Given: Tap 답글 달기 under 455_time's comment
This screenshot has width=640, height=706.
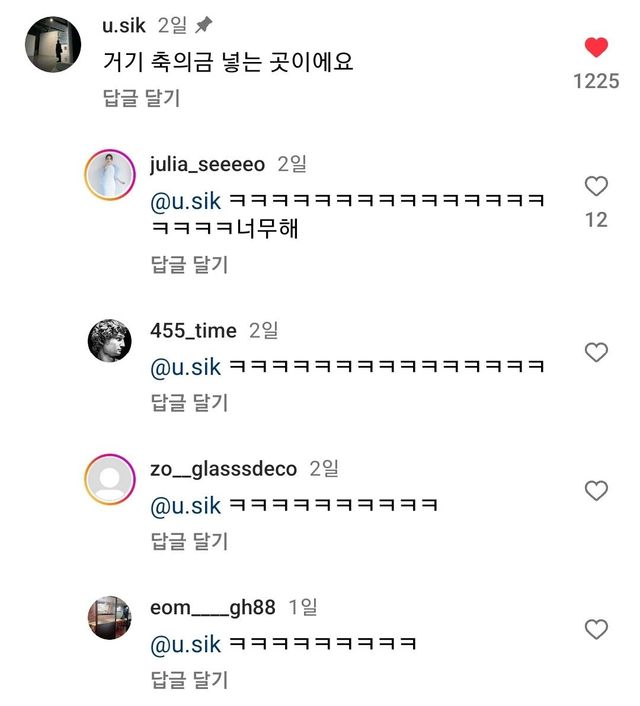Looking at the screenshot, I should [189, 402].
